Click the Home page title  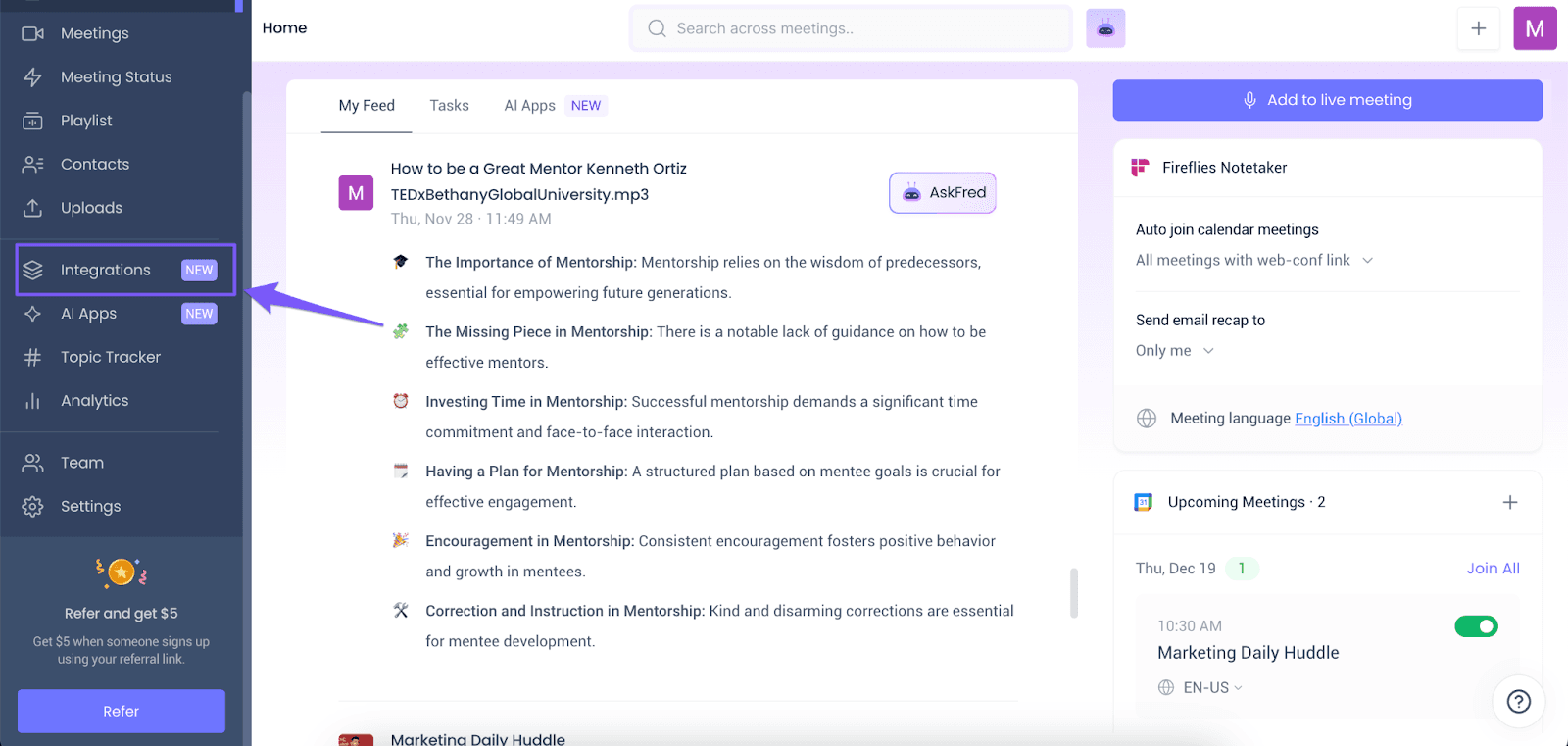point(284,27)
